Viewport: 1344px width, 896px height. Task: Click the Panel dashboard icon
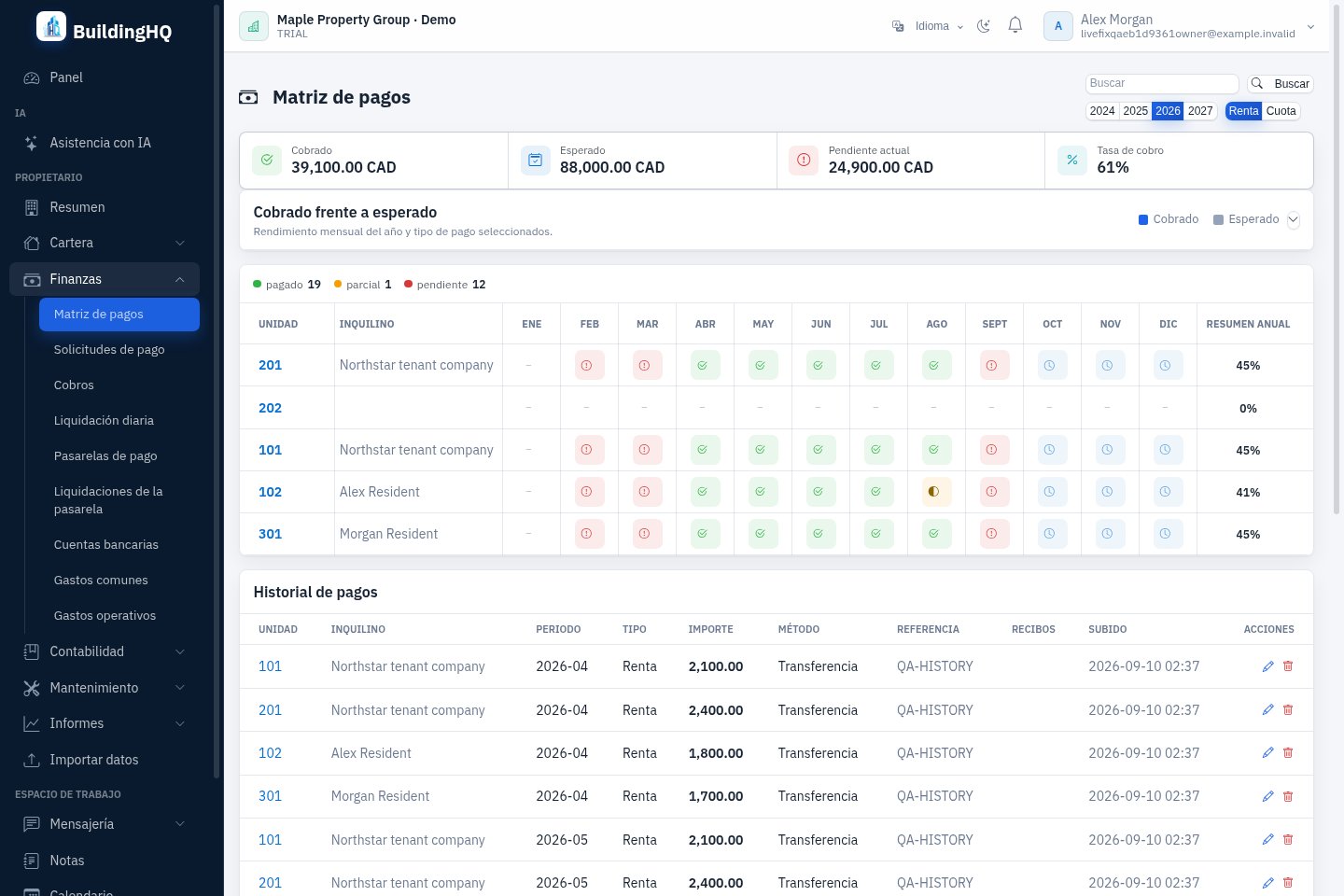[32, 77]
